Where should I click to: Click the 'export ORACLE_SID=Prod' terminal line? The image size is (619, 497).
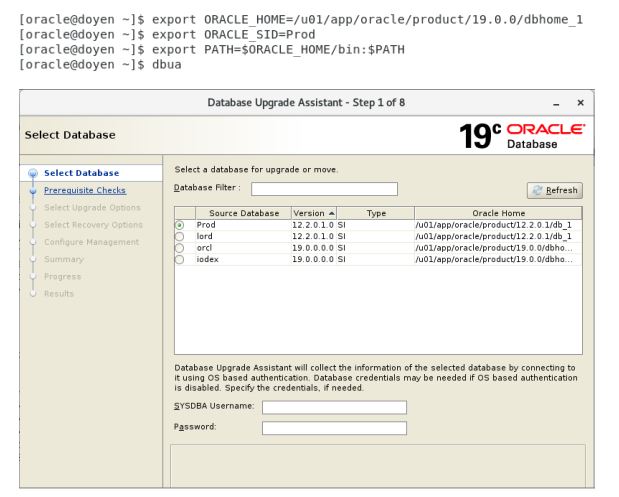[233, 34]
